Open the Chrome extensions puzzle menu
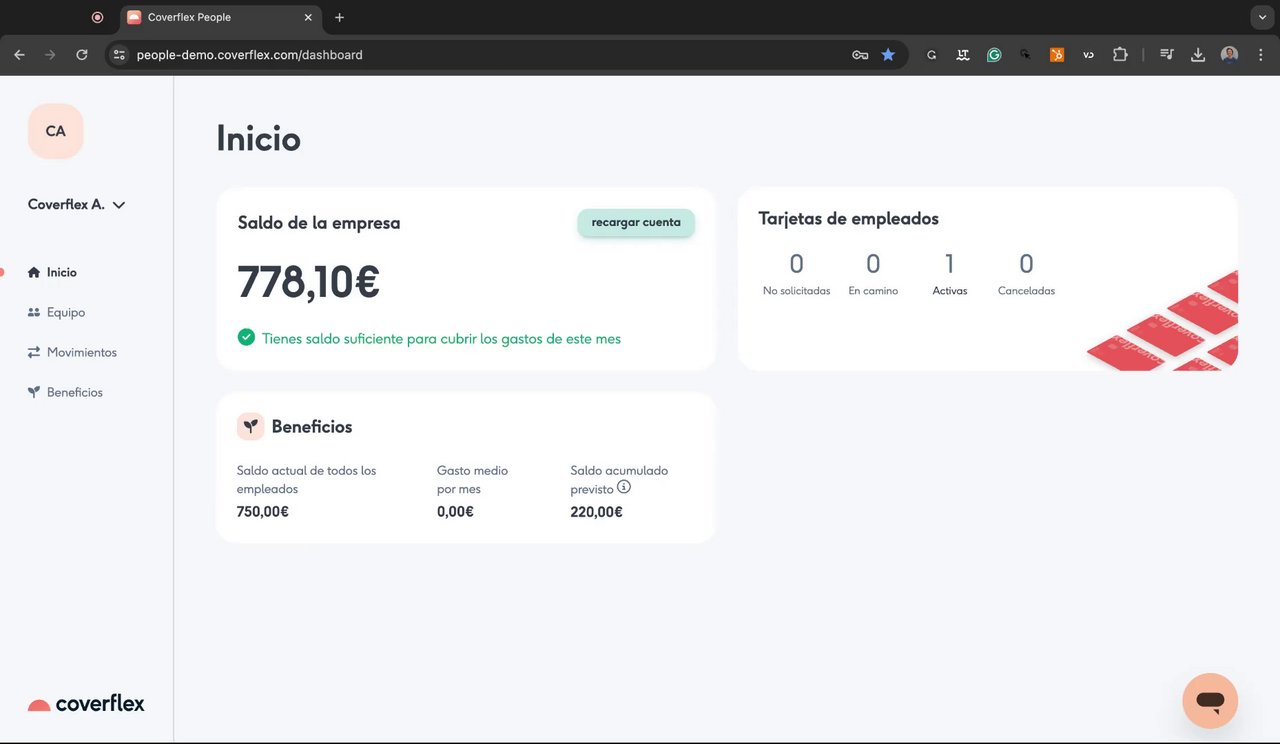Image resolution: width=1280 pixels, height=744 pixels. click(1120, 55)
